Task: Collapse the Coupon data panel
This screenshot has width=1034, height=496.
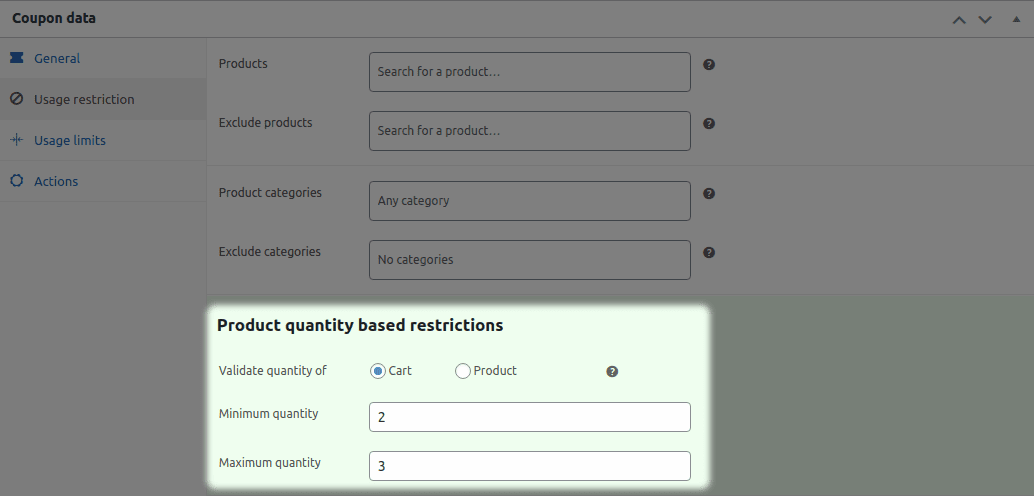Action: click(x=1016, y=18)
